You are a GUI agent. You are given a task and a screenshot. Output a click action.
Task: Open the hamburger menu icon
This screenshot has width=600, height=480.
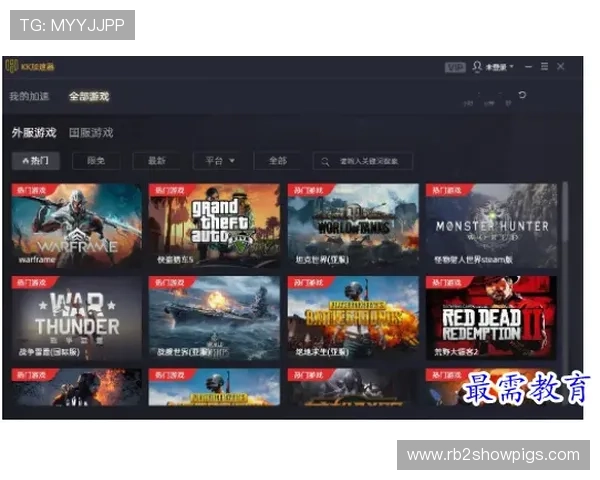tap(544, 67)
